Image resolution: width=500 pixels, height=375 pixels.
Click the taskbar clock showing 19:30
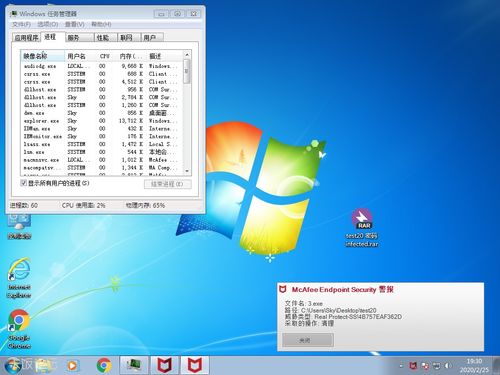(474, 365)
